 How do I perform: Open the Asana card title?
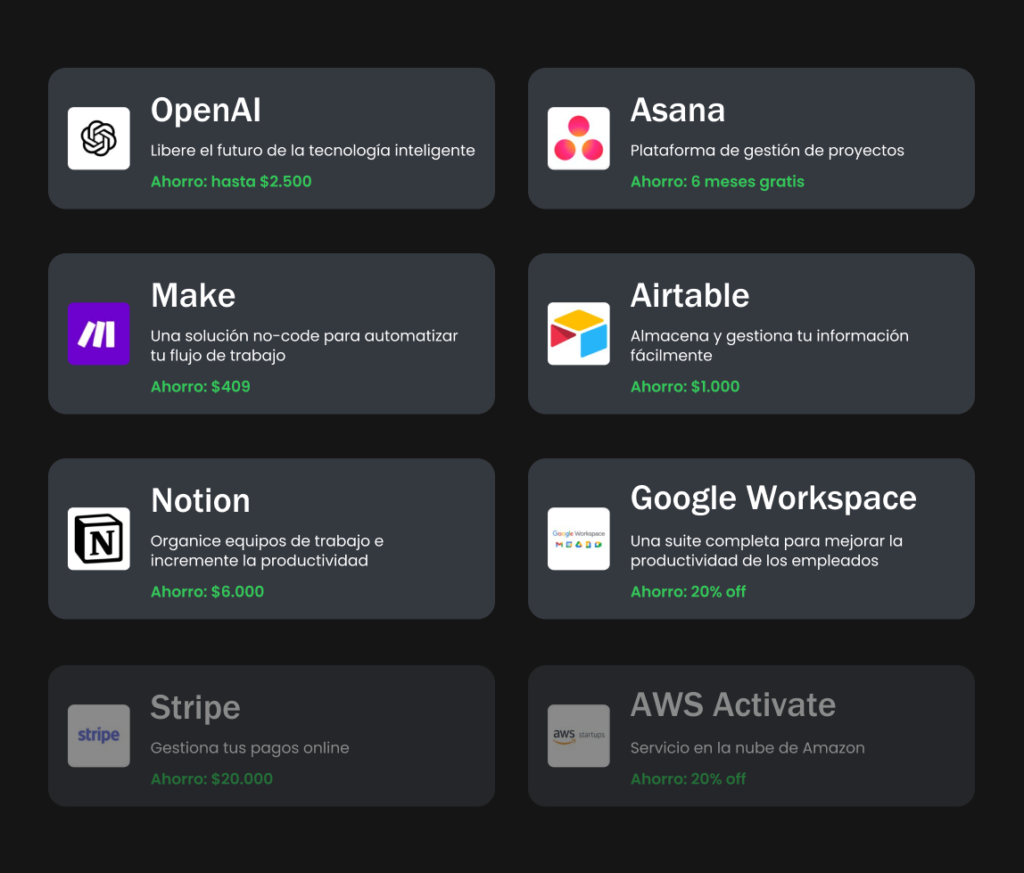(x=678, y=110)
